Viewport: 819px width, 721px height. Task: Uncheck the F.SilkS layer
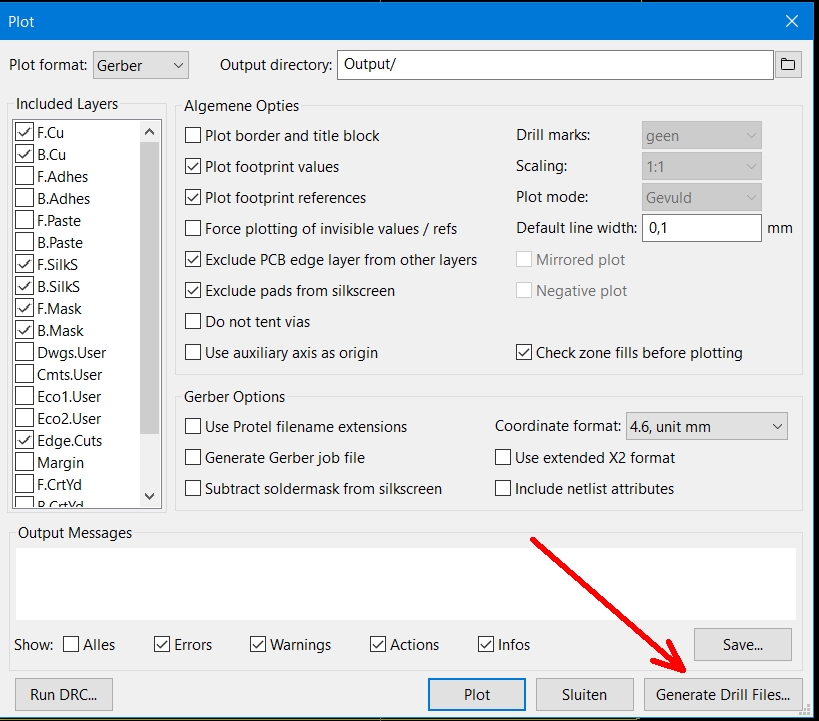click(25, 264)
